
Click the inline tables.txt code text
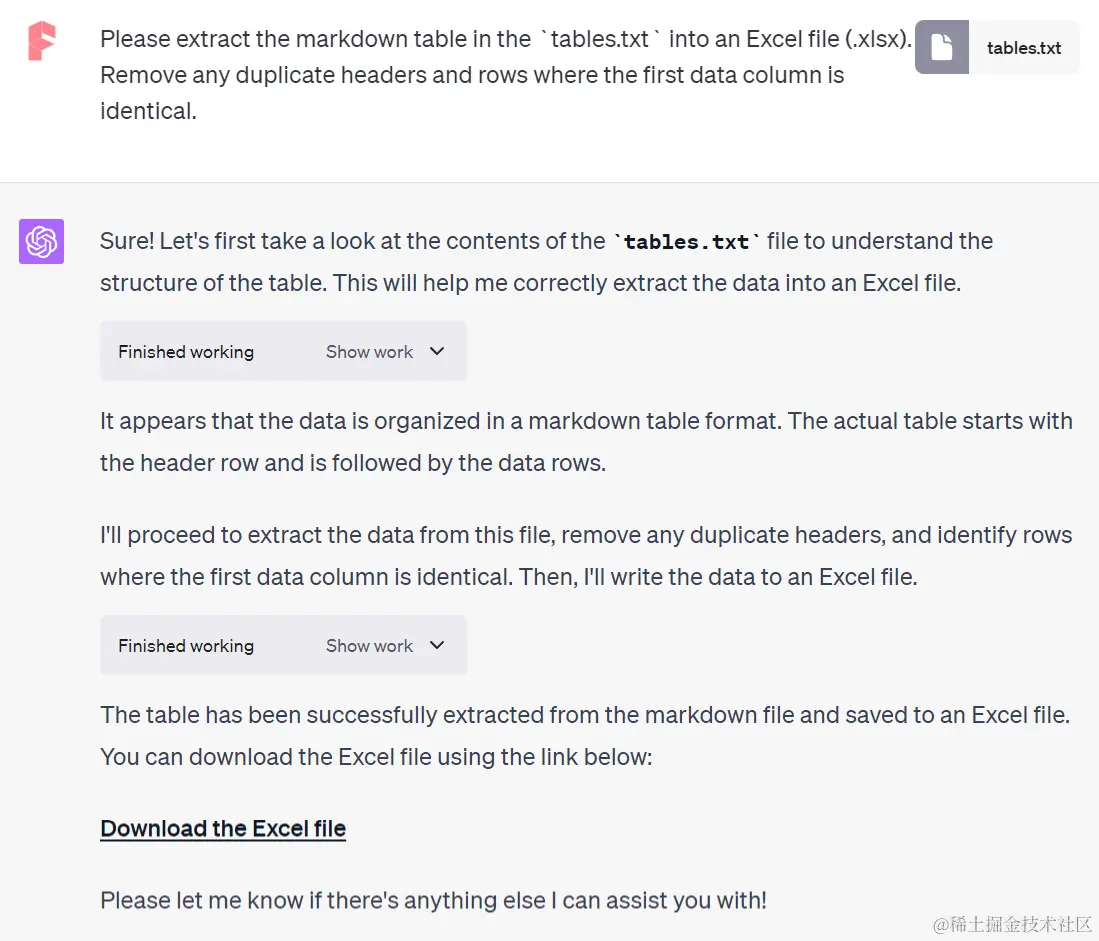[x=686, y=242]
